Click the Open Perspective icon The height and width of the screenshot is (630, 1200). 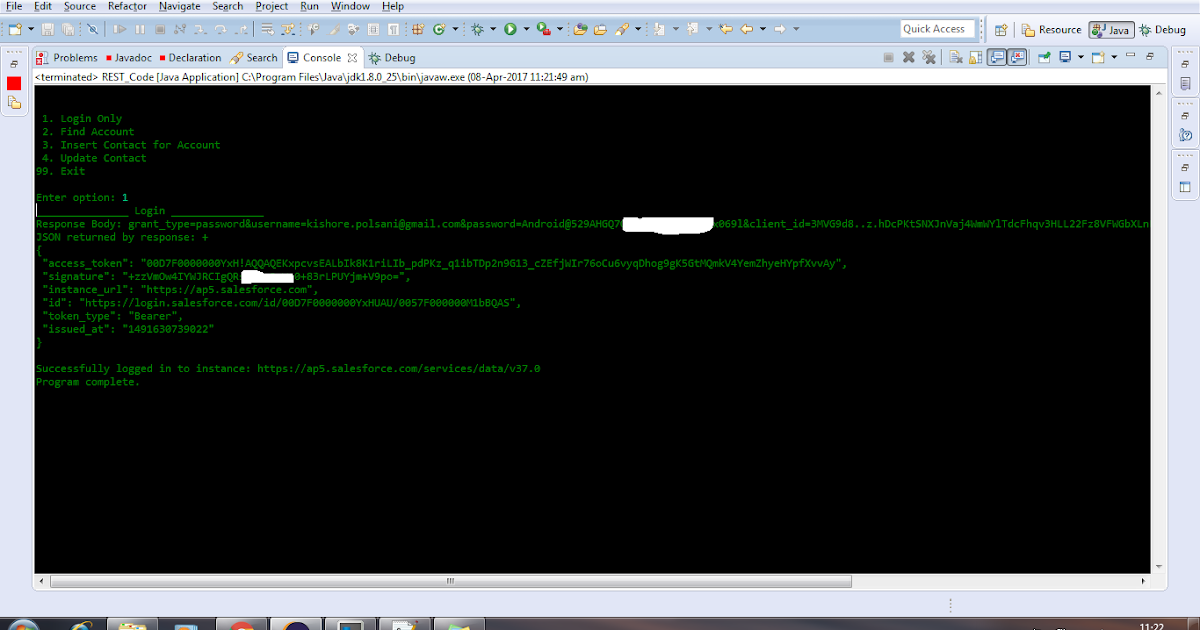point(1001,30)
